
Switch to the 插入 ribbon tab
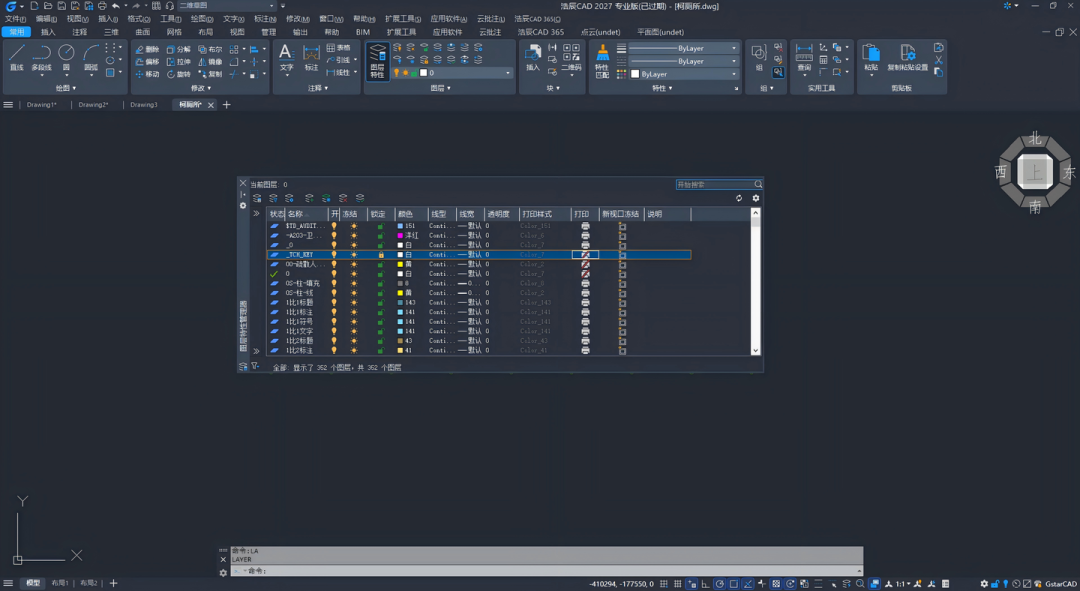click(48, 32)
